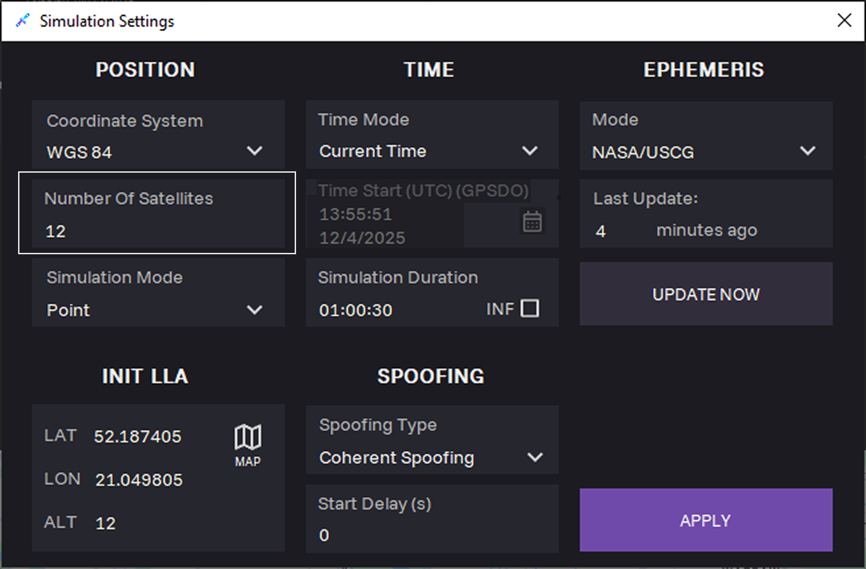
Task: Click the Last Update minutes value
Action: [601, 230]
